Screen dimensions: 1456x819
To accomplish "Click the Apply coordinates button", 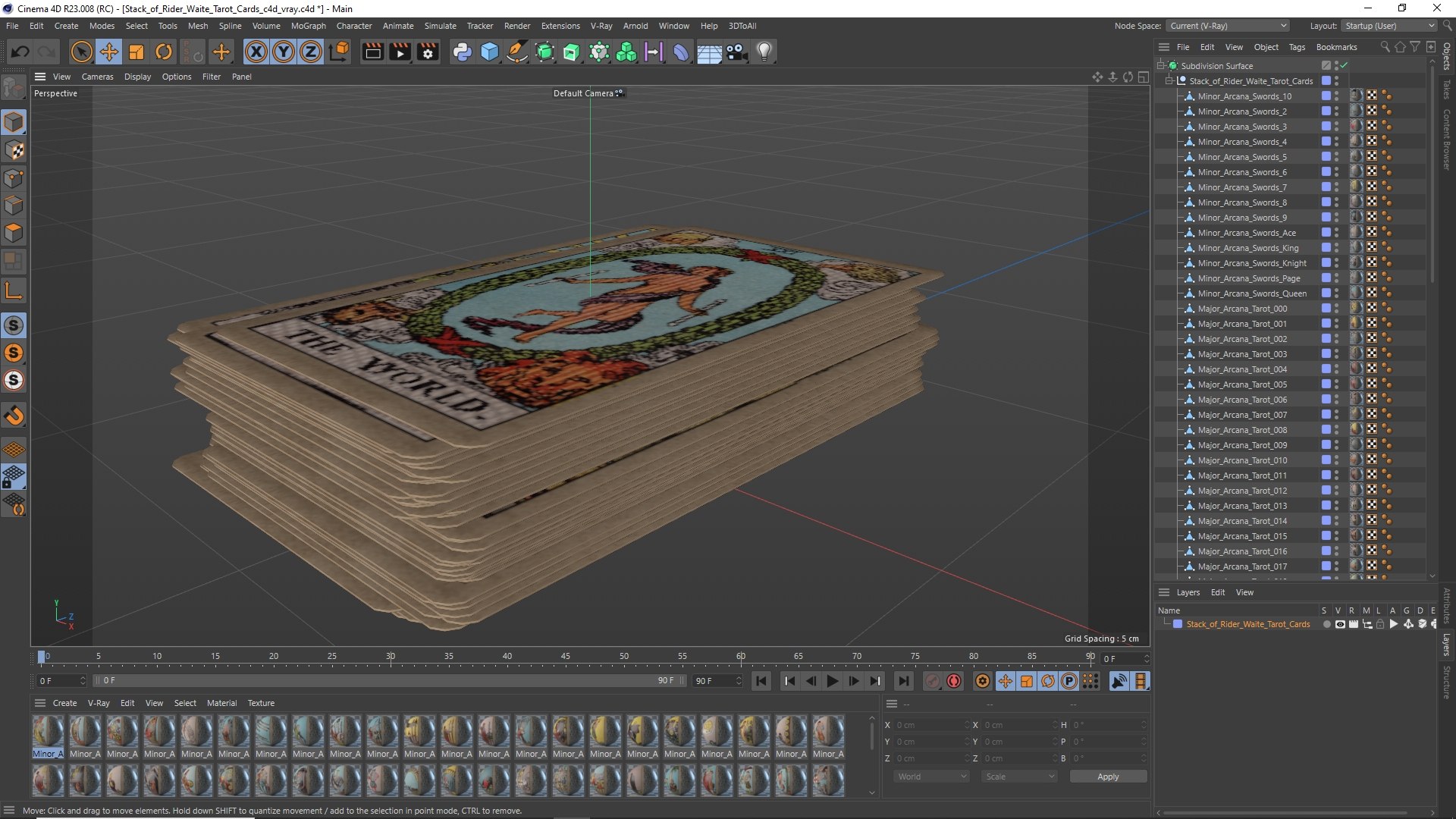I will coord(1108,777).
